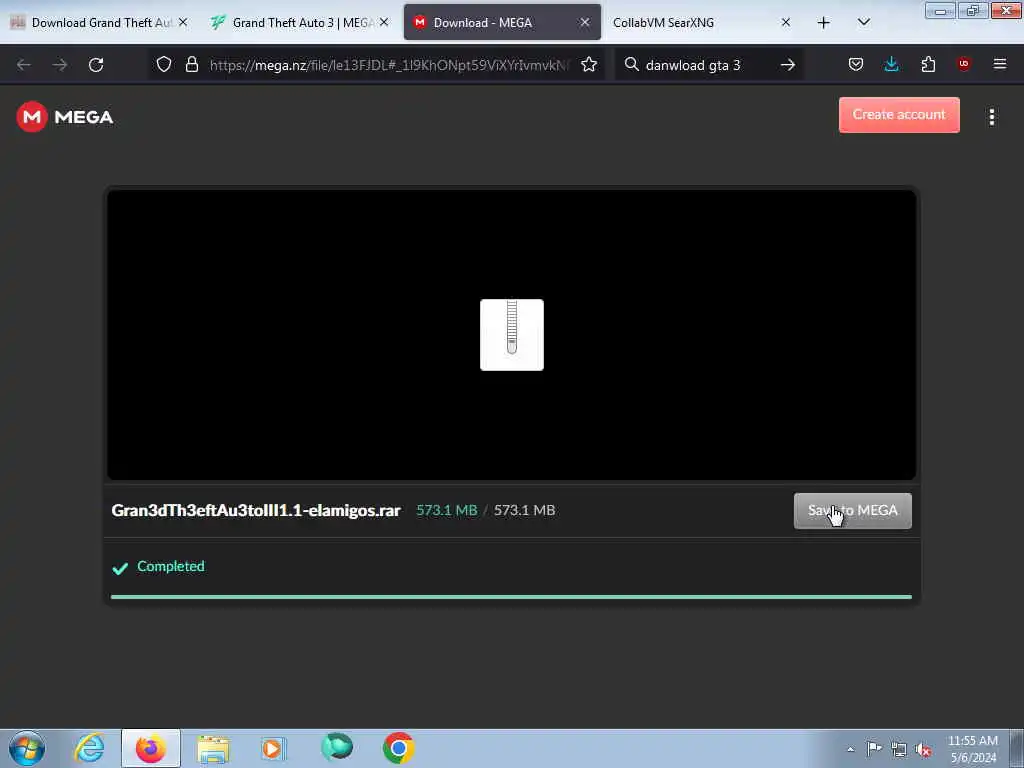Expand the list all tabs dropdown

click(x=863, y=23)
